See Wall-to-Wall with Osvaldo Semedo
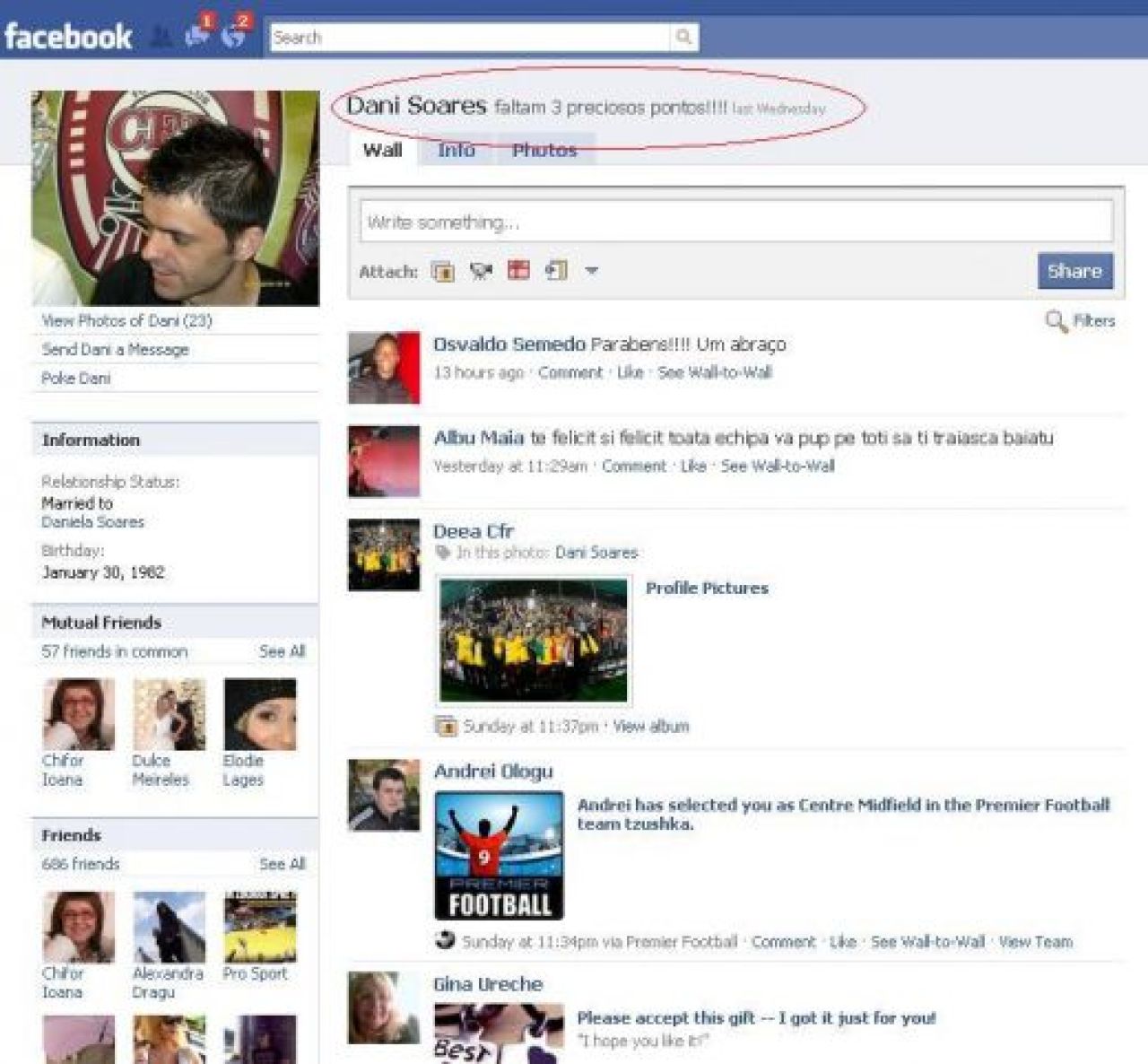 point(715,372)
